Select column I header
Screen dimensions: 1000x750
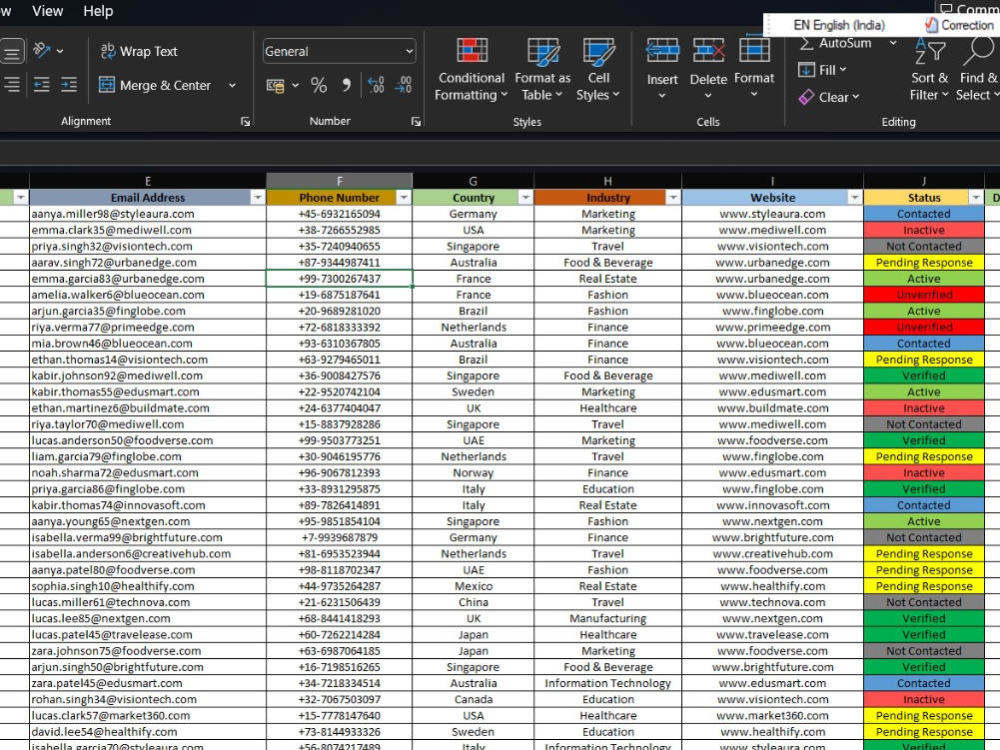[772, 181]
